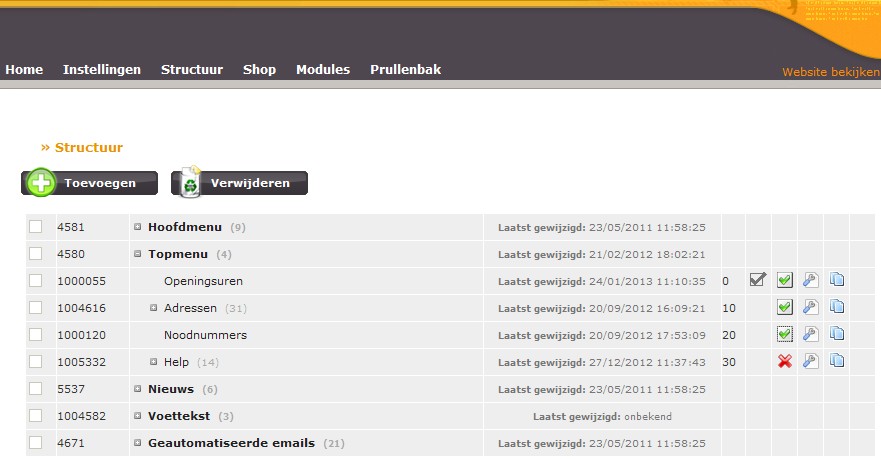
Task: Open the Topmenu item
Action: pos(178,254)
